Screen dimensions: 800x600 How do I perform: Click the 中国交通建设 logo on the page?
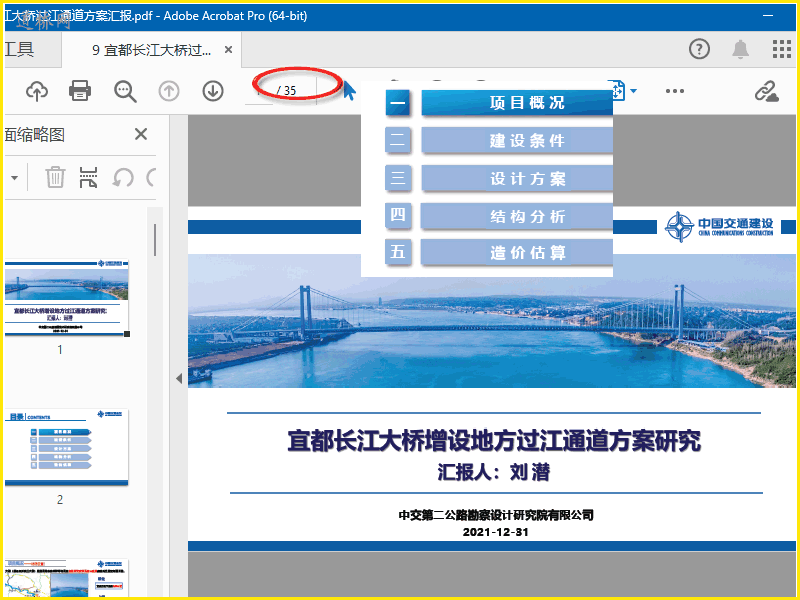coord(719,227)
